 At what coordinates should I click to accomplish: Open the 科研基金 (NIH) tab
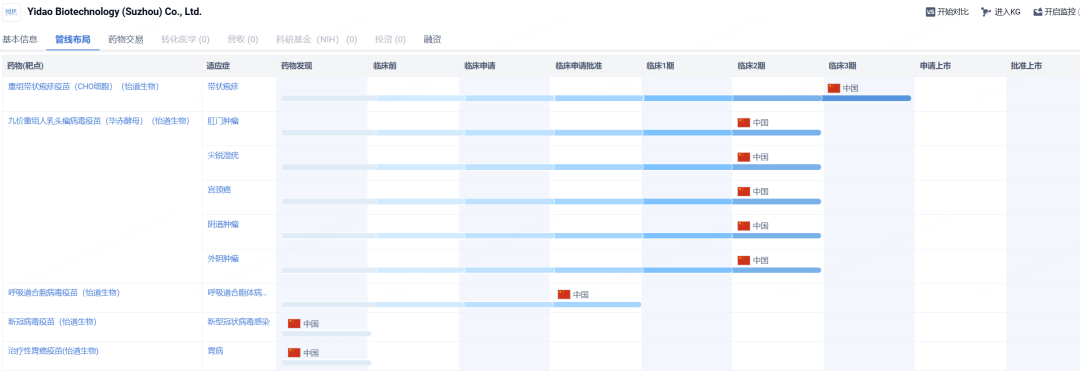[316, 39]
